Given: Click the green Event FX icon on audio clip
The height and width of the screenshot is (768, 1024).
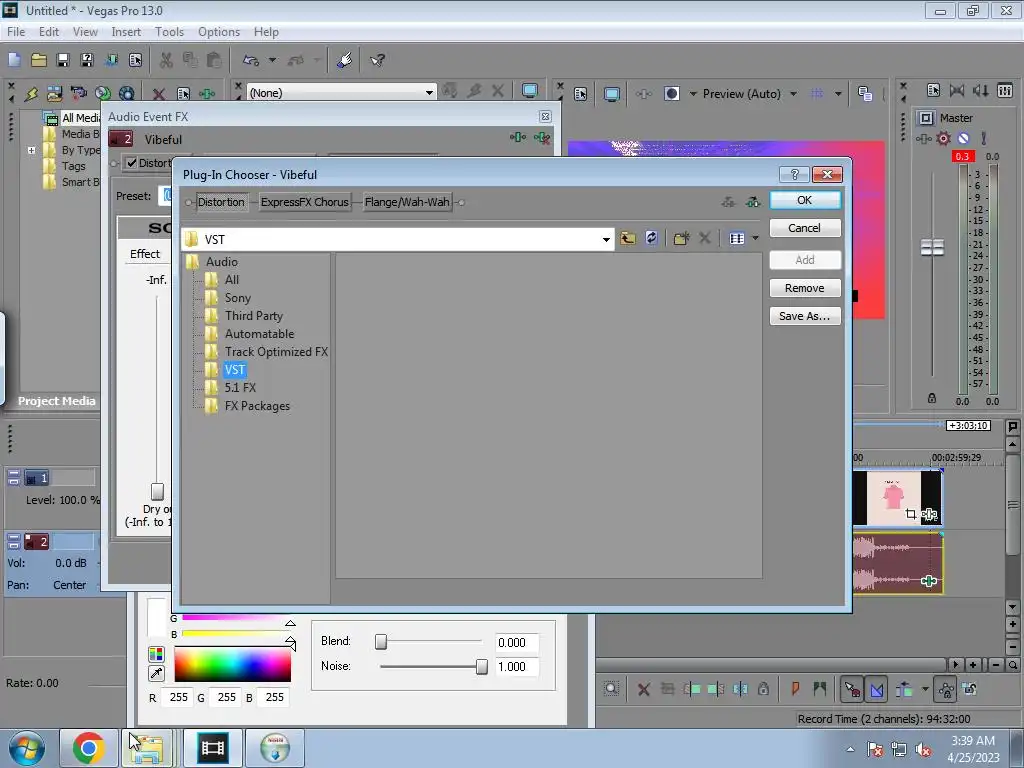Looking at the screenshot, I should tap(929, 581).
